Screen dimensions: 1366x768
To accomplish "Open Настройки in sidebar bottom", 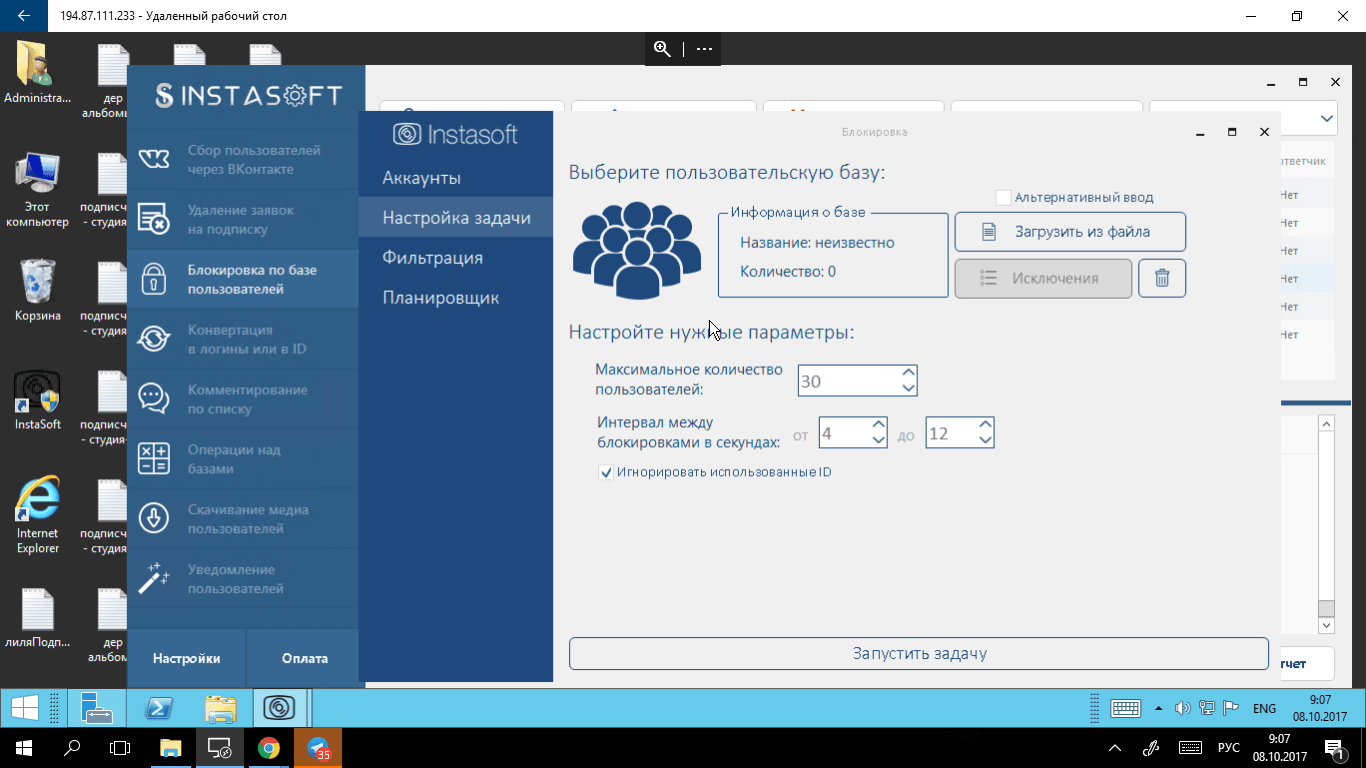I will point(186,658).
